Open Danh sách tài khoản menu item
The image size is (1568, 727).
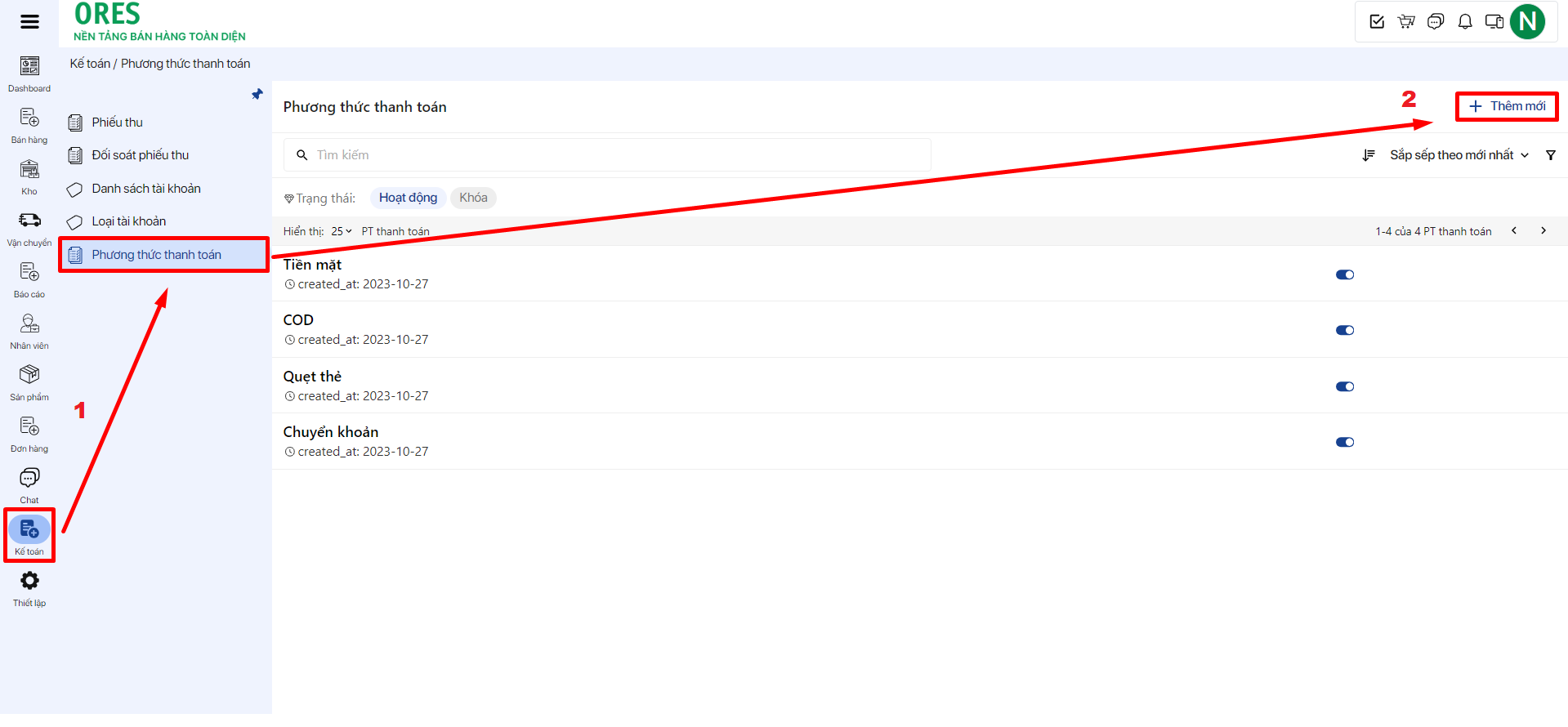coord(145,189)
